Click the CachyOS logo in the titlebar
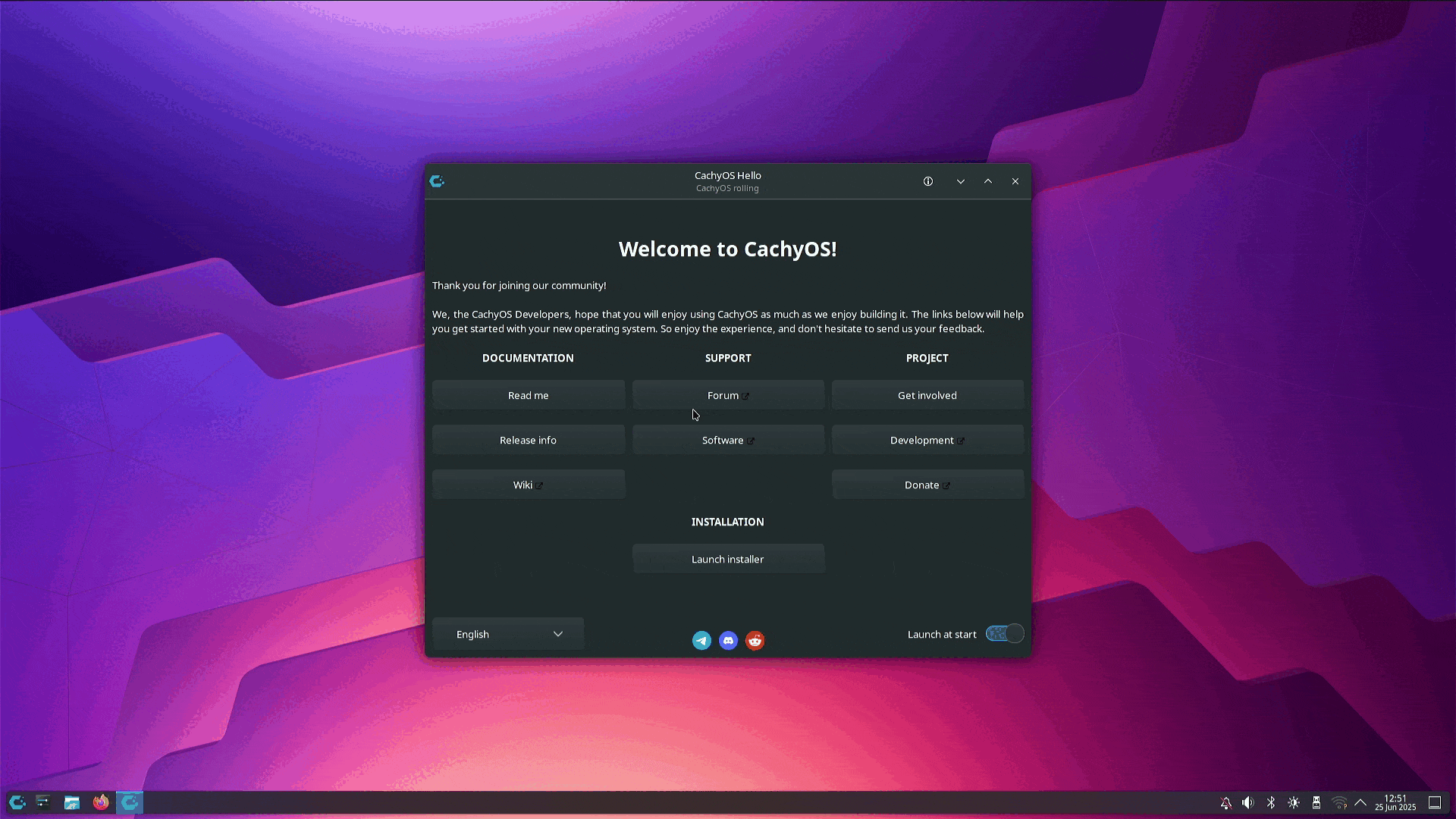The image size is (1456, 819). pos(437,181)
